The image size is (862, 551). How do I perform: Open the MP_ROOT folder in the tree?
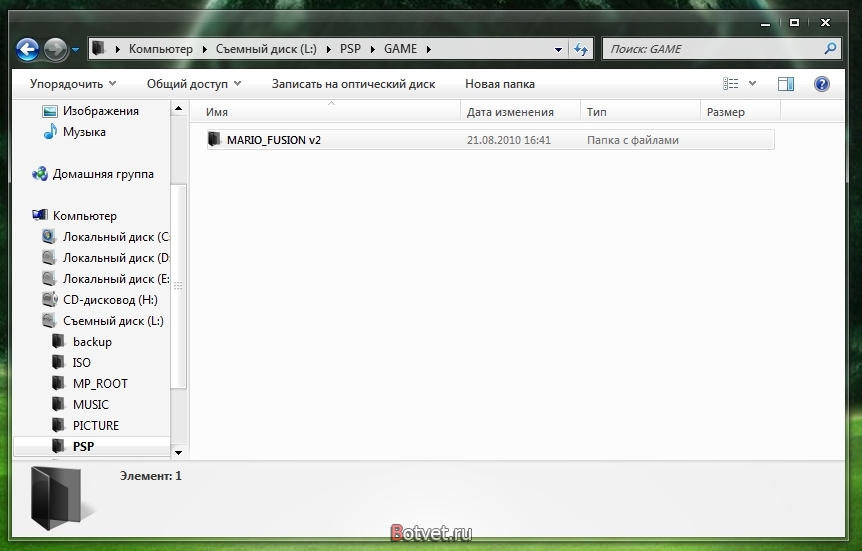tap(100, 383)
